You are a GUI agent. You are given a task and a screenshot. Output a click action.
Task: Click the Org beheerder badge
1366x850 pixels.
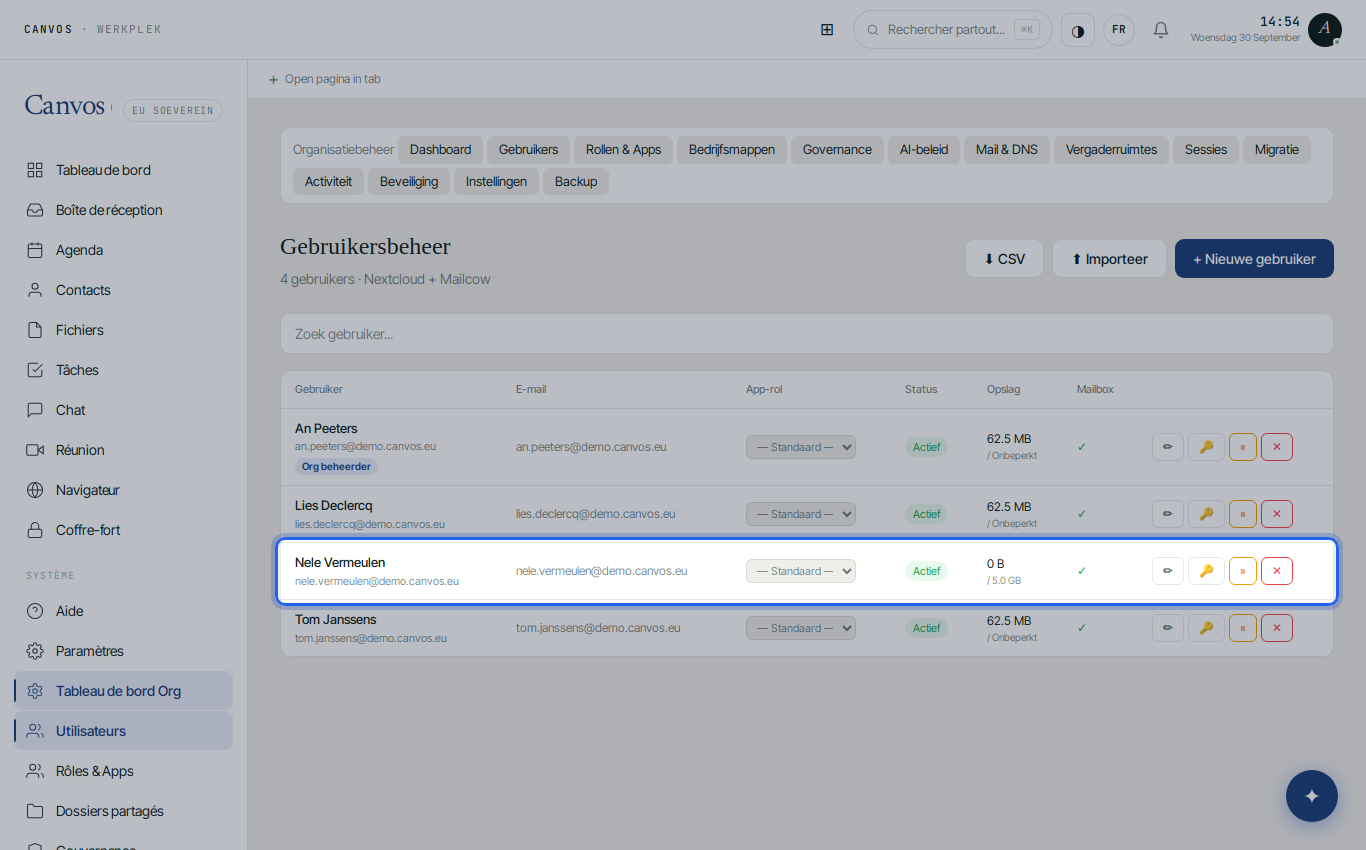(336, 467)
